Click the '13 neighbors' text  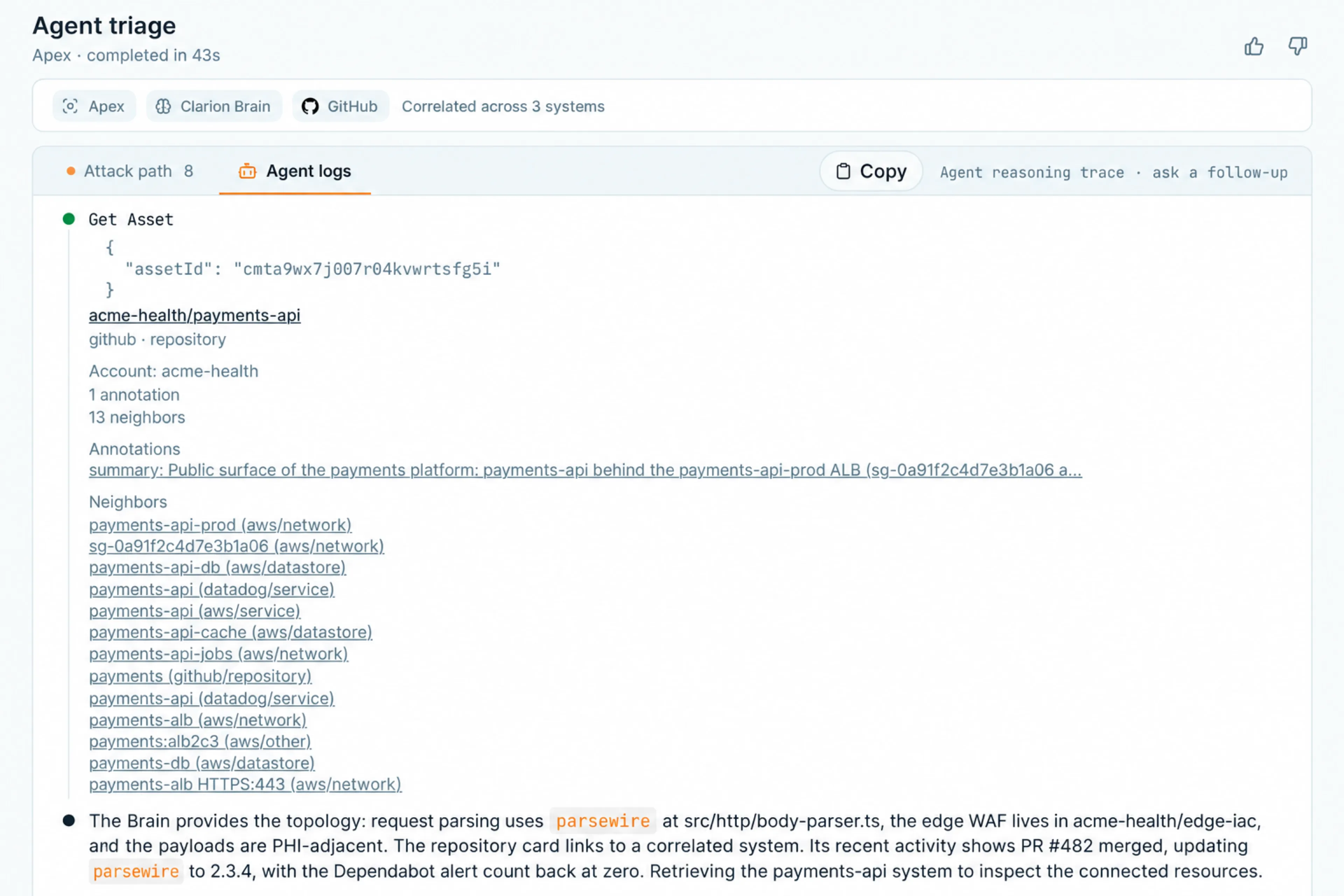click(137, 418)
